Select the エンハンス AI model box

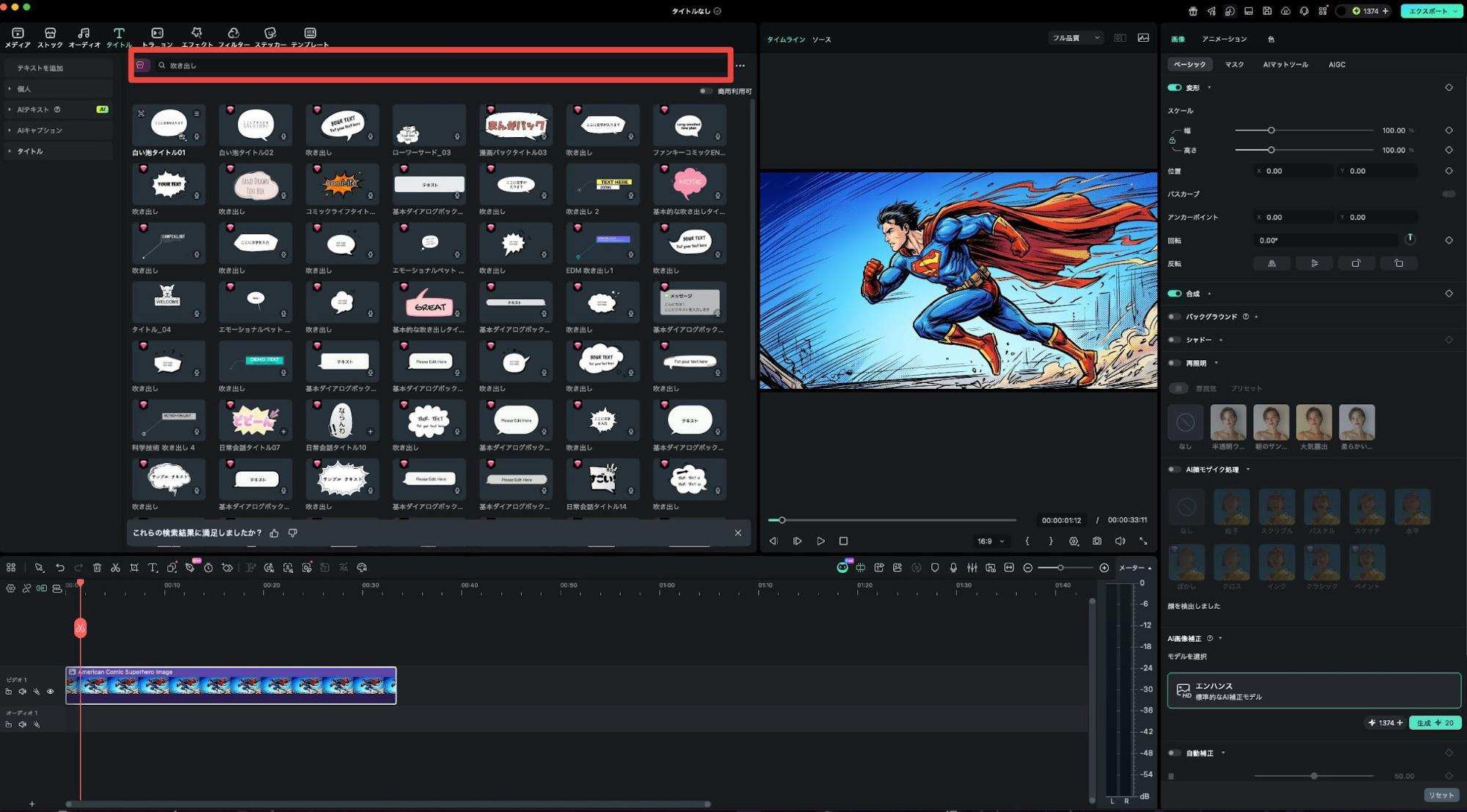(x=1314, y=691)
